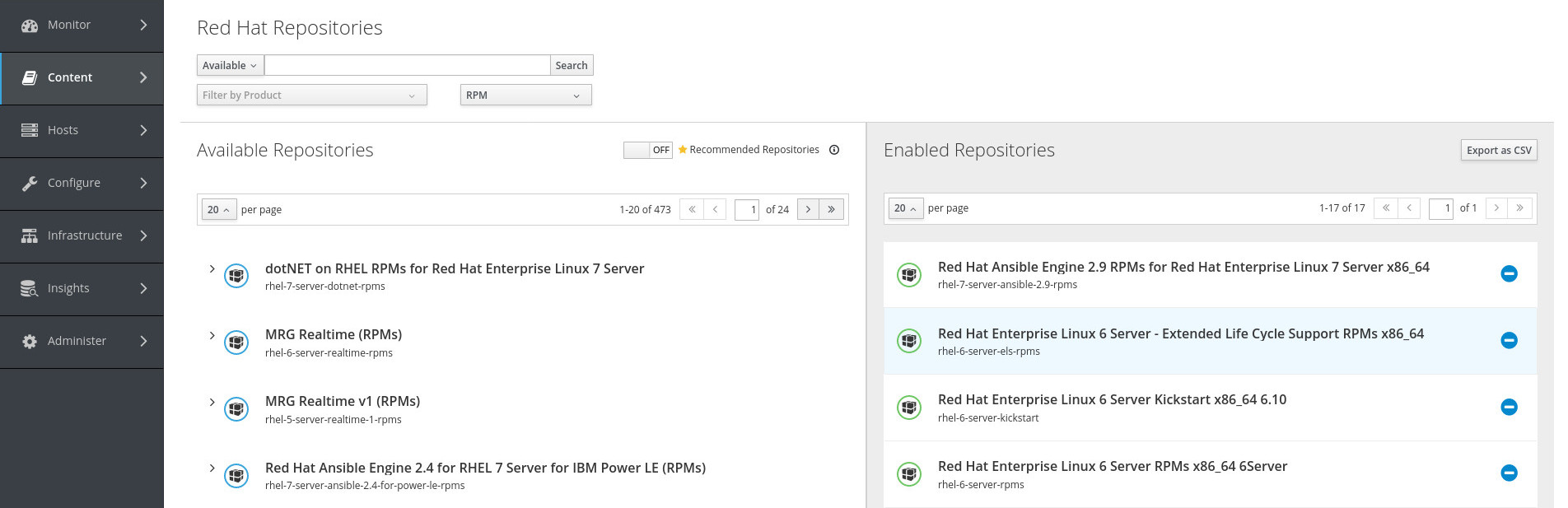
Task: Open the Filter by Product dropdown
Action: [311, 96]
